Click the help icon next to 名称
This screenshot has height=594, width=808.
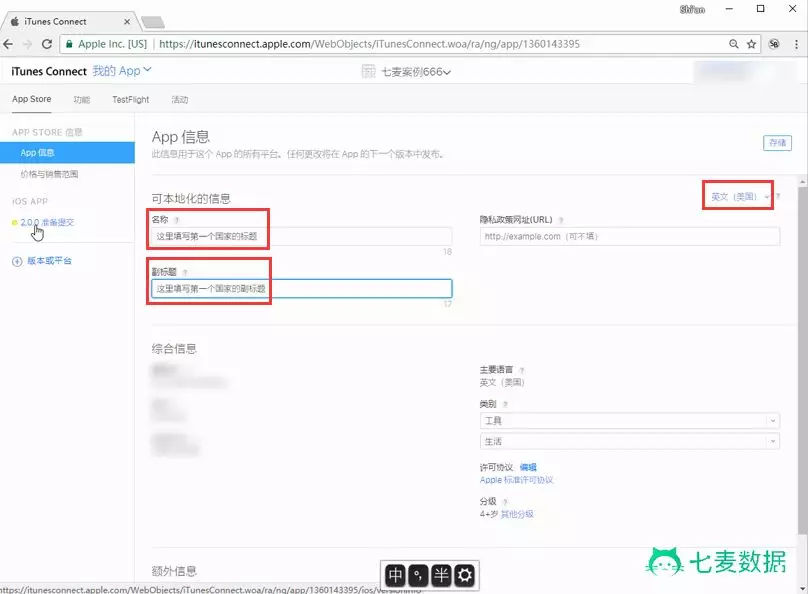(x=177, y=220)
